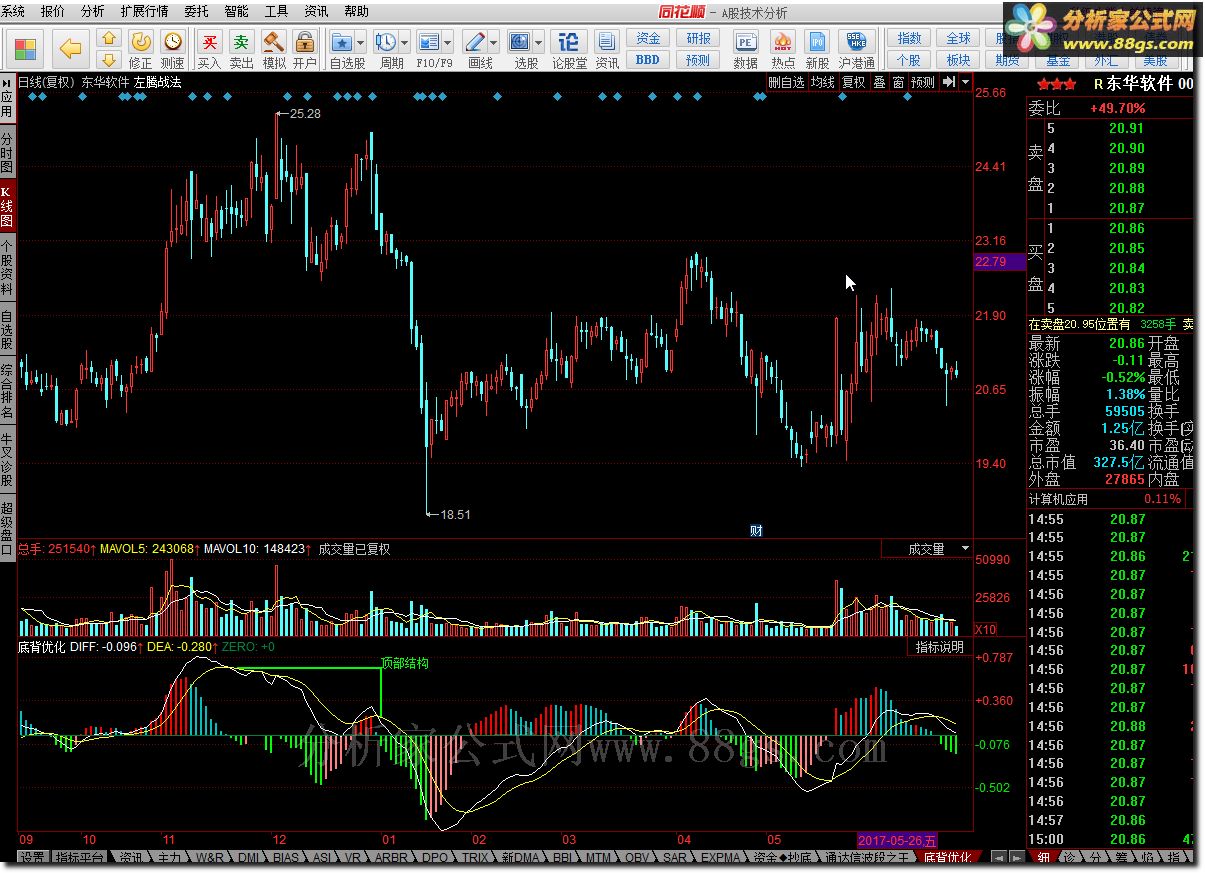Click the 周期 period icon

pyautogui.click(x=386, y=49)
